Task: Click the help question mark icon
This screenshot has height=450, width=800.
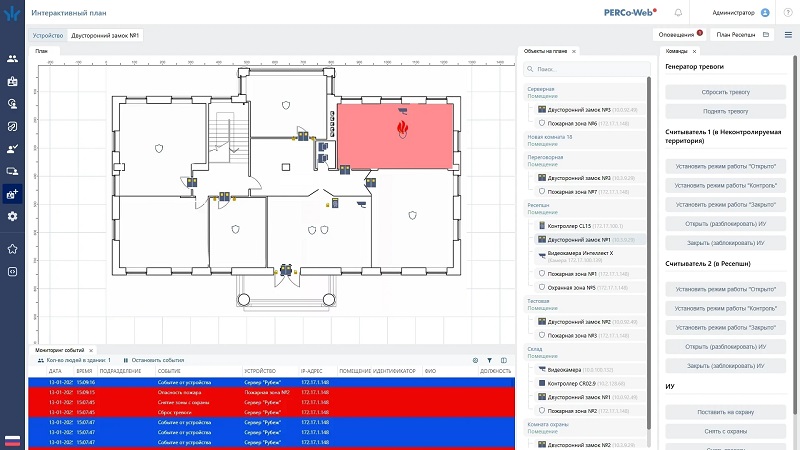Action: pos(787,13)
